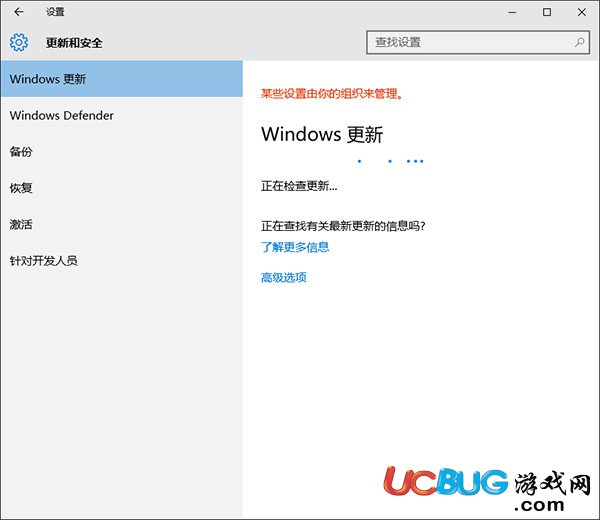Click the back arrow in title bar
600x520 pixels.
pyautogui.click(x=19, y=12)
